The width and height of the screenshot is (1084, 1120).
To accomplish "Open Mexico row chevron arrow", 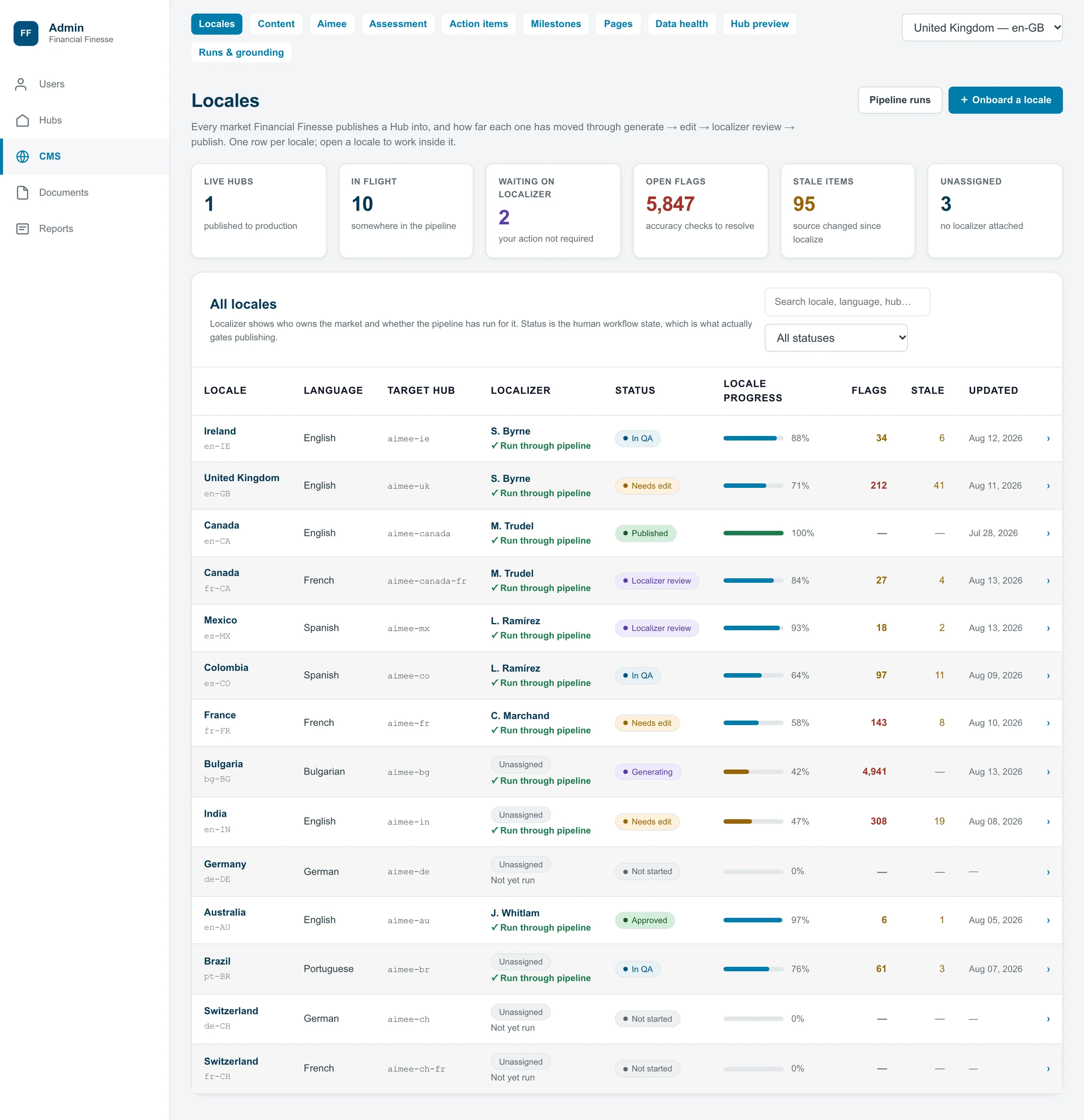I will click(1048, 628).
